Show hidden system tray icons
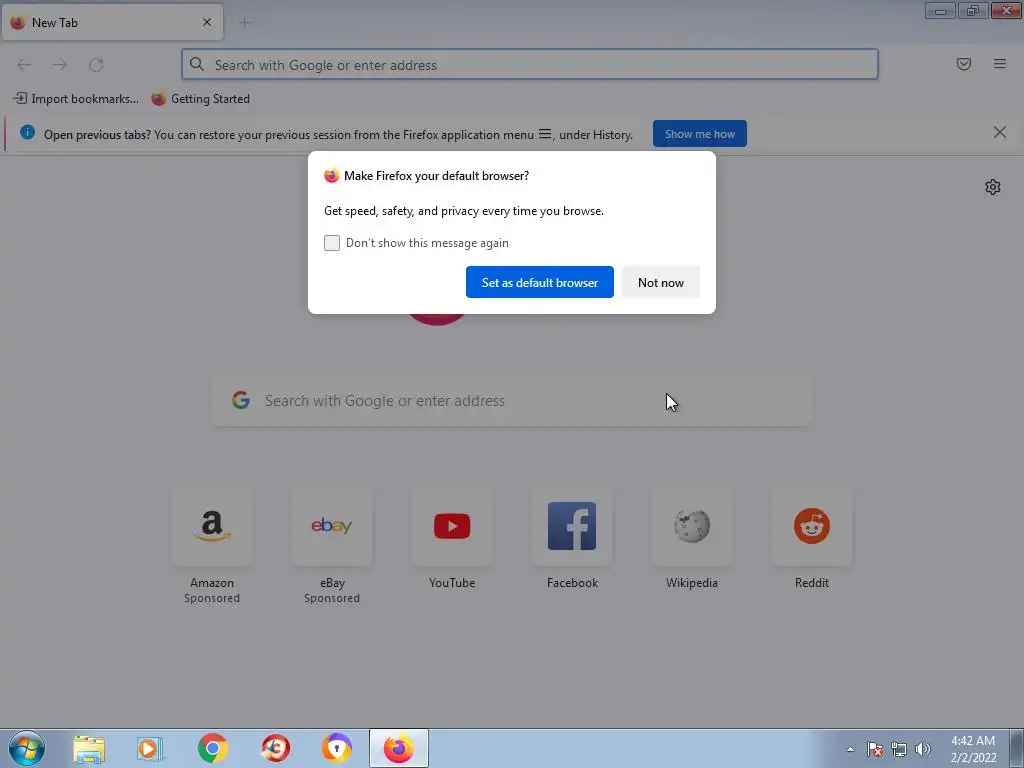 pyautogui.click(x=850, y=749)
